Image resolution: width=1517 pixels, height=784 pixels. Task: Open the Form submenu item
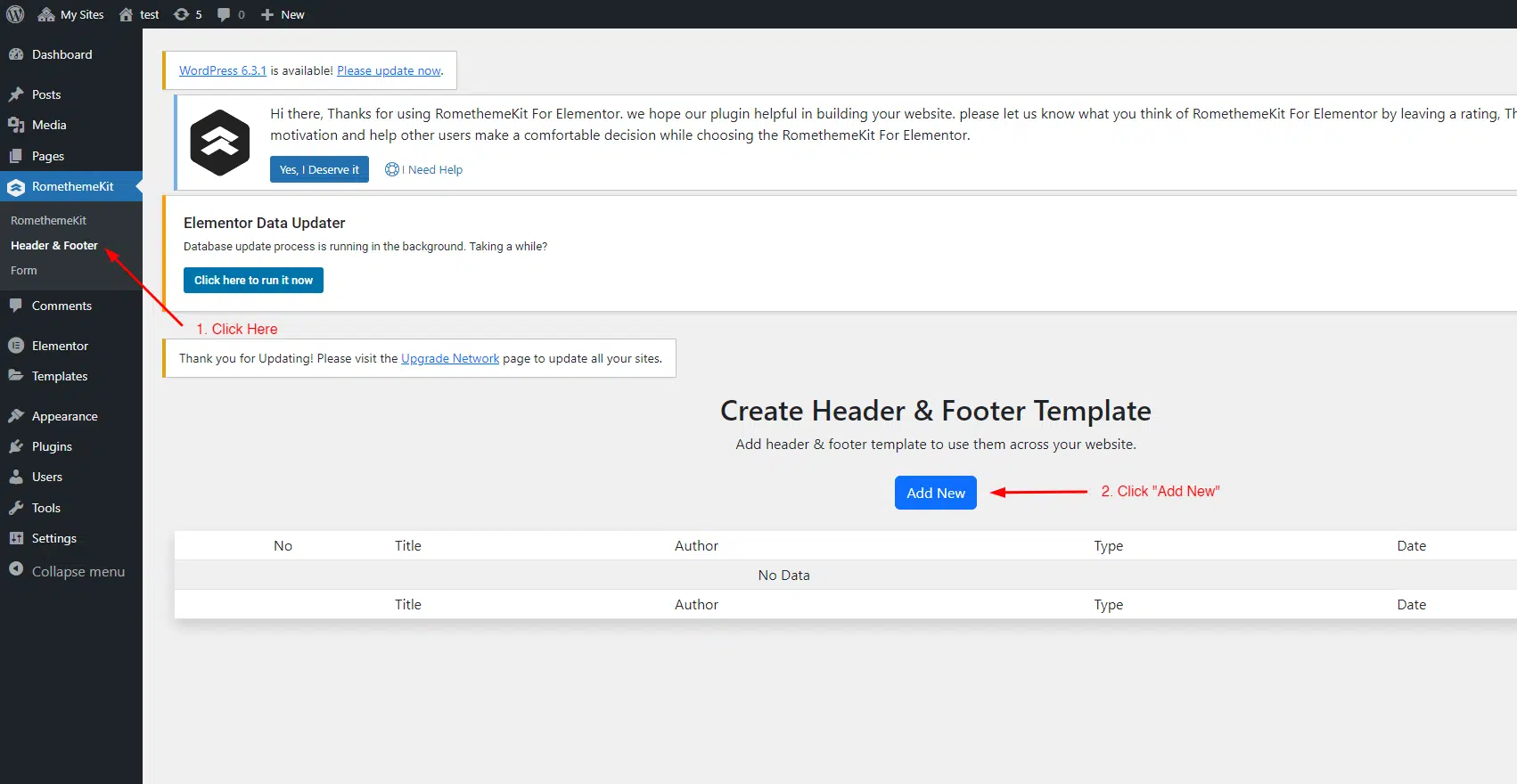point(24,270)
